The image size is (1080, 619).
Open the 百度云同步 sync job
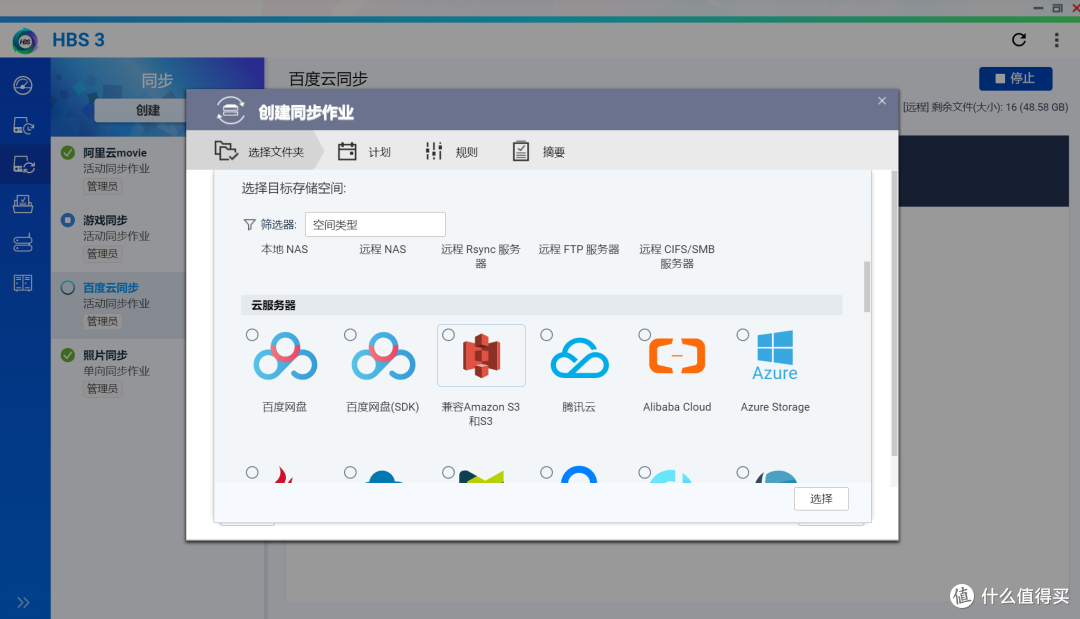[118, 304]
